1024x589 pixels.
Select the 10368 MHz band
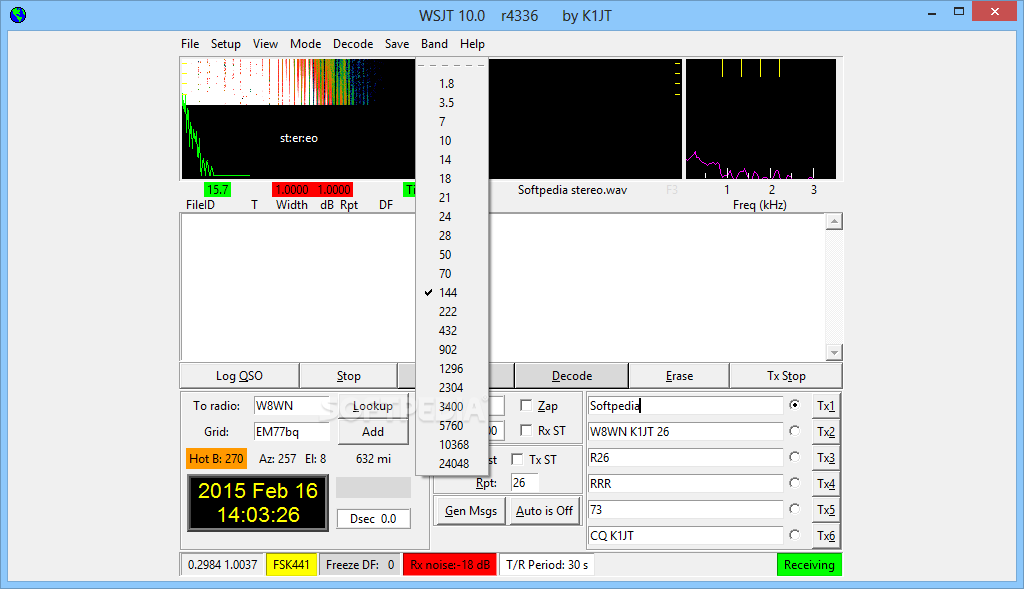(452, 444)
